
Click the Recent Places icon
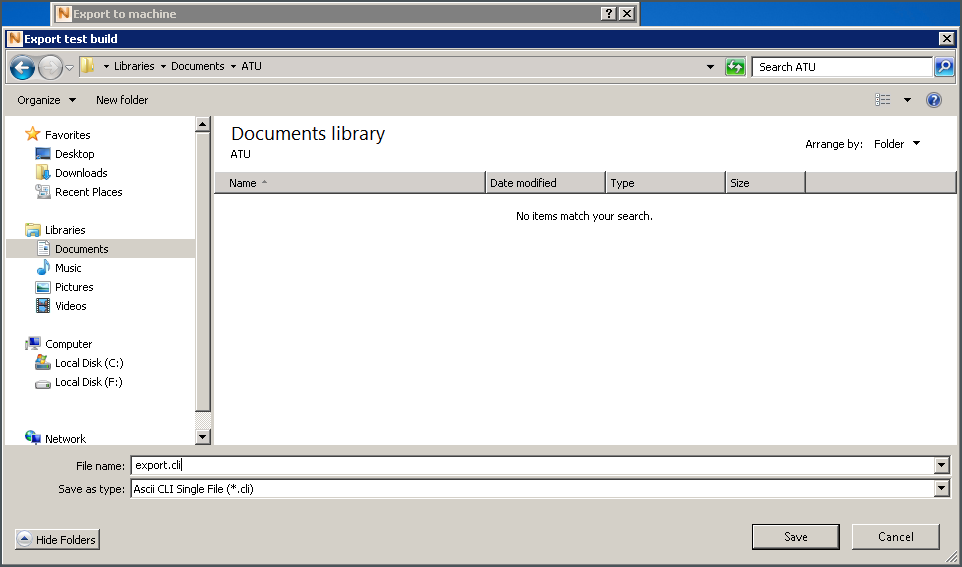click(x=43, y=191)
